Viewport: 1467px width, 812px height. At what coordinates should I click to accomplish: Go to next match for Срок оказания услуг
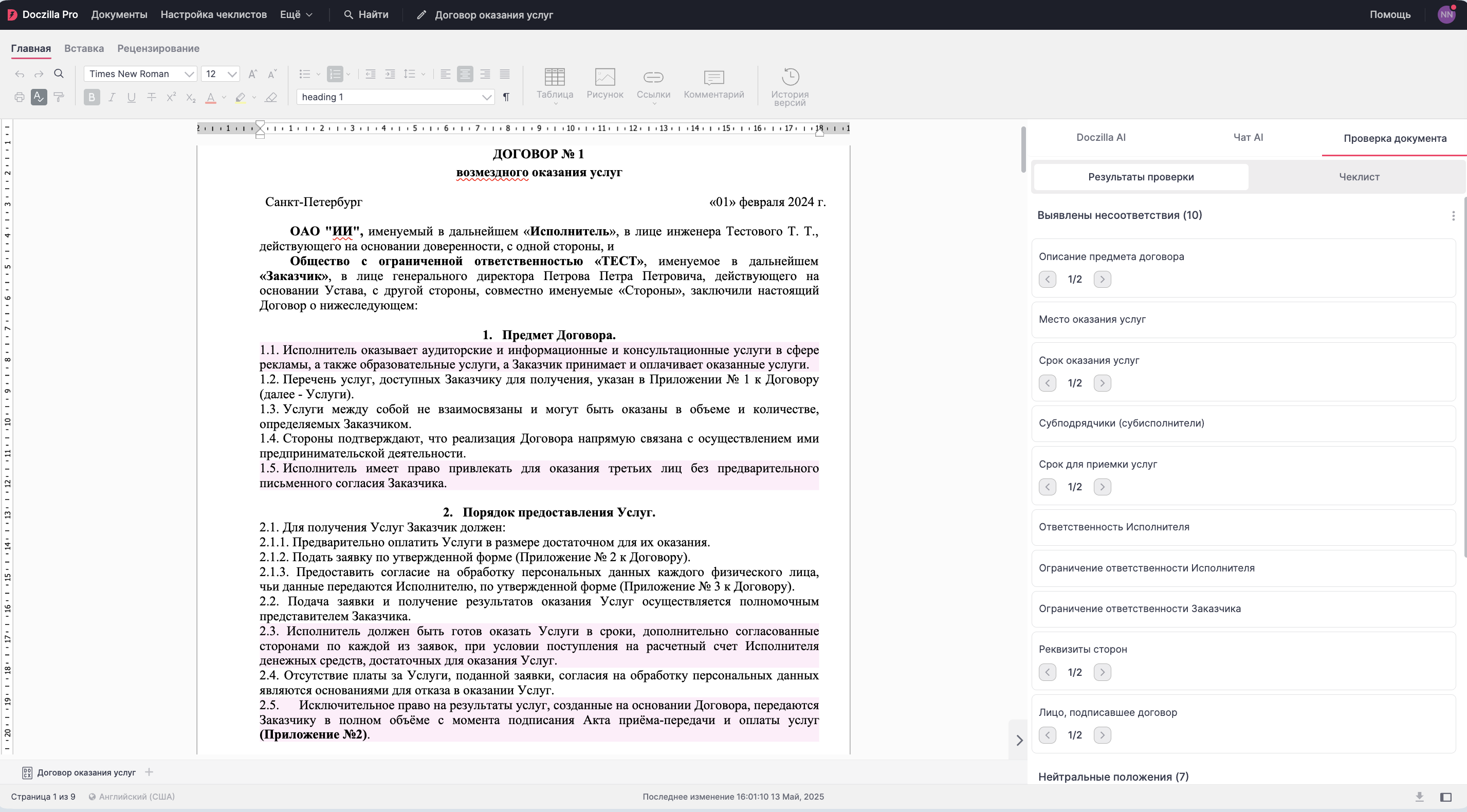click(x=1102, y=383)
